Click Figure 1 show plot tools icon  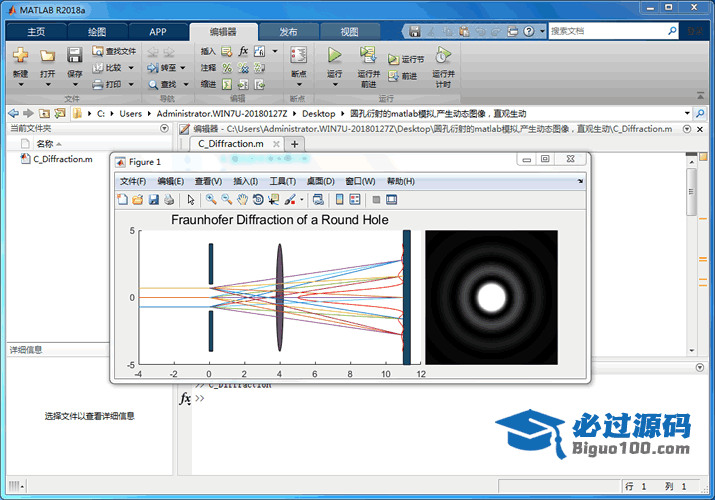pyautogui.click(x=391, y=200)
